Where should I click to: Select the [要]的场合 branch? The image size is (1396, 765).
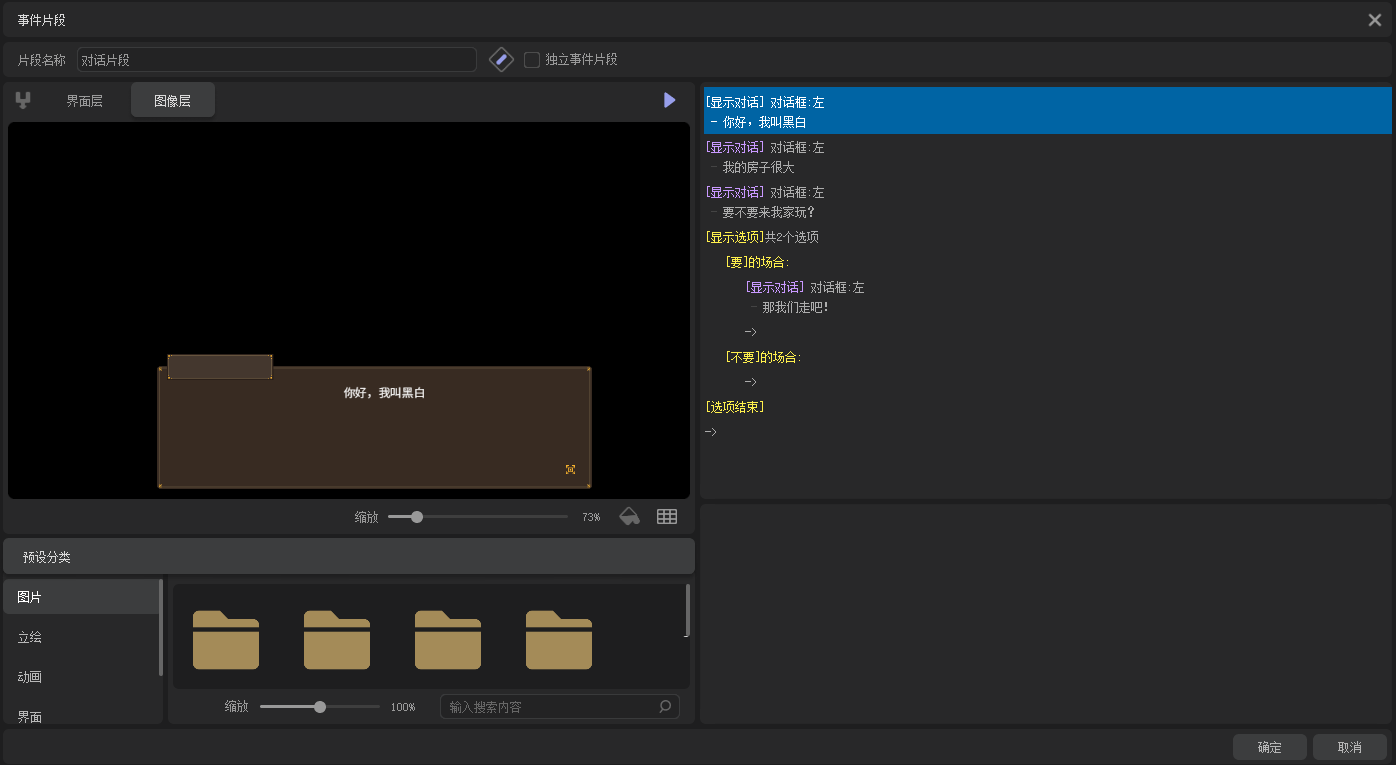757,262
